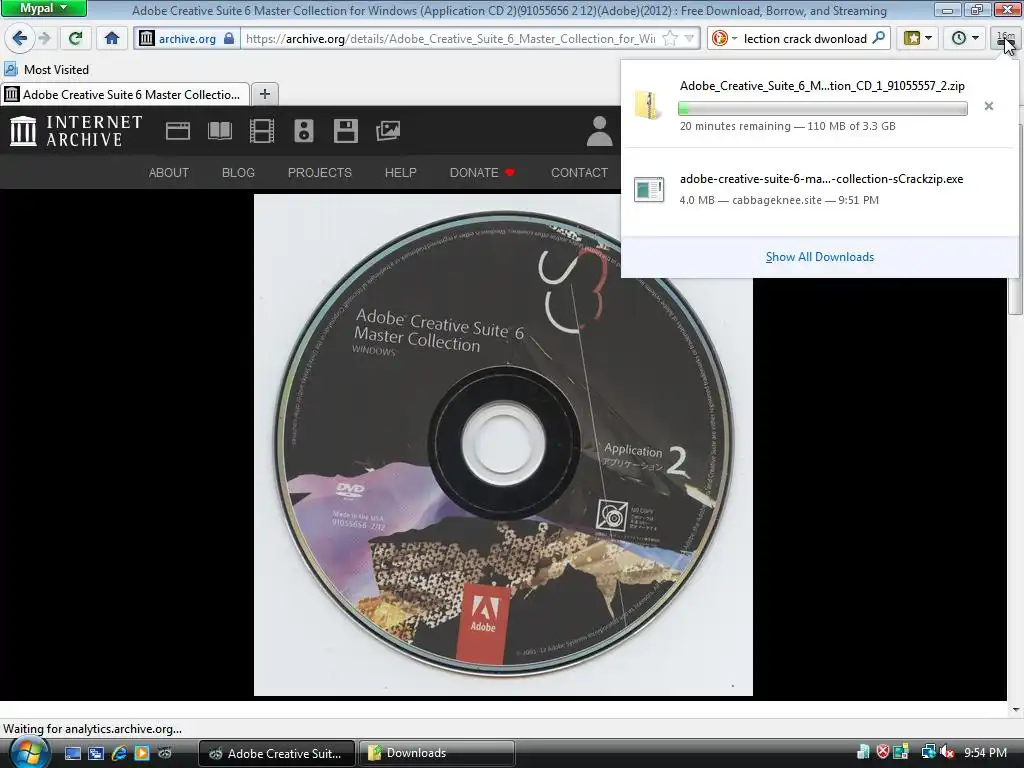Click Show Desktop quick launch icon

pyautogui.click(x=72, y=753)
